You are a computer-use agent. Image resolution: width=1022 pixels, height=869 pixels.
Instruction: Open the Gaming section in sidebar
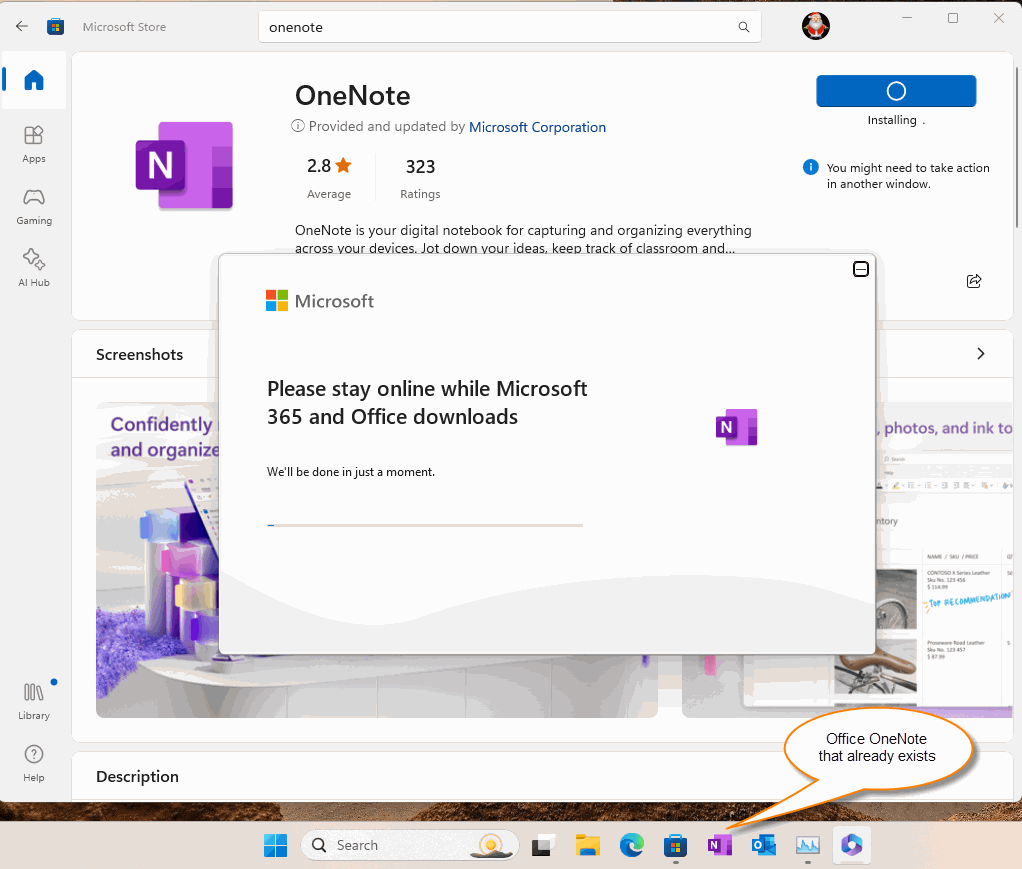(x=34, y=207)
